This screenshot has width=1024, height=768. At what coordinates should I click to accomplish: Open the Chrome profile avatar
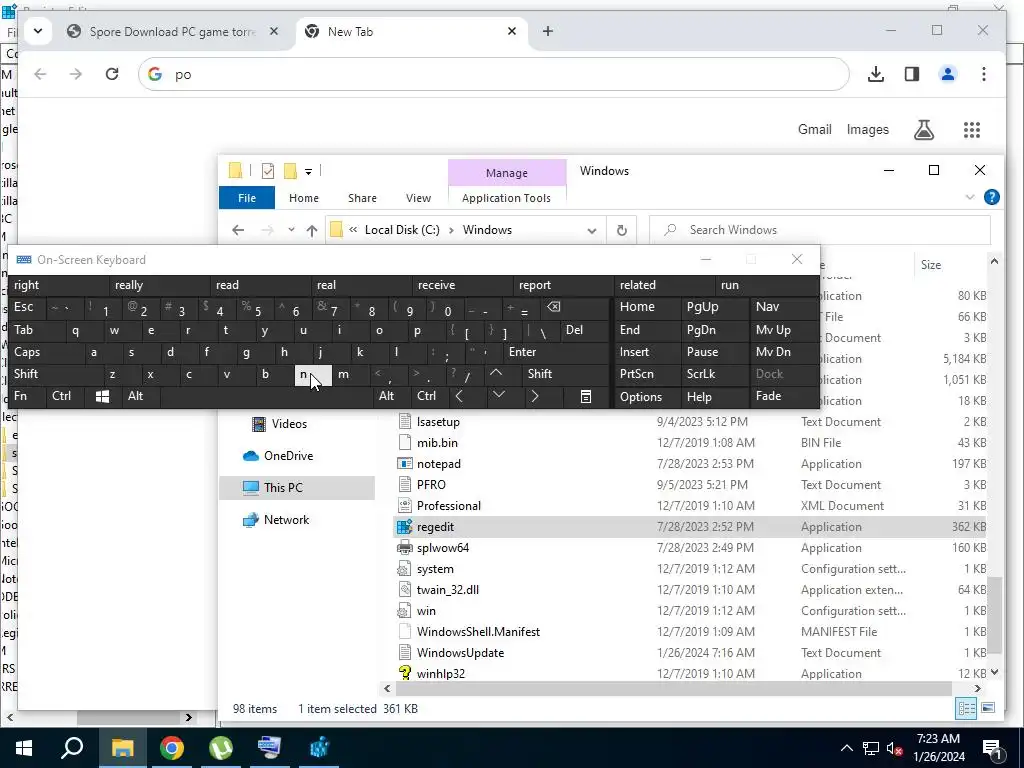click(948, 74)
